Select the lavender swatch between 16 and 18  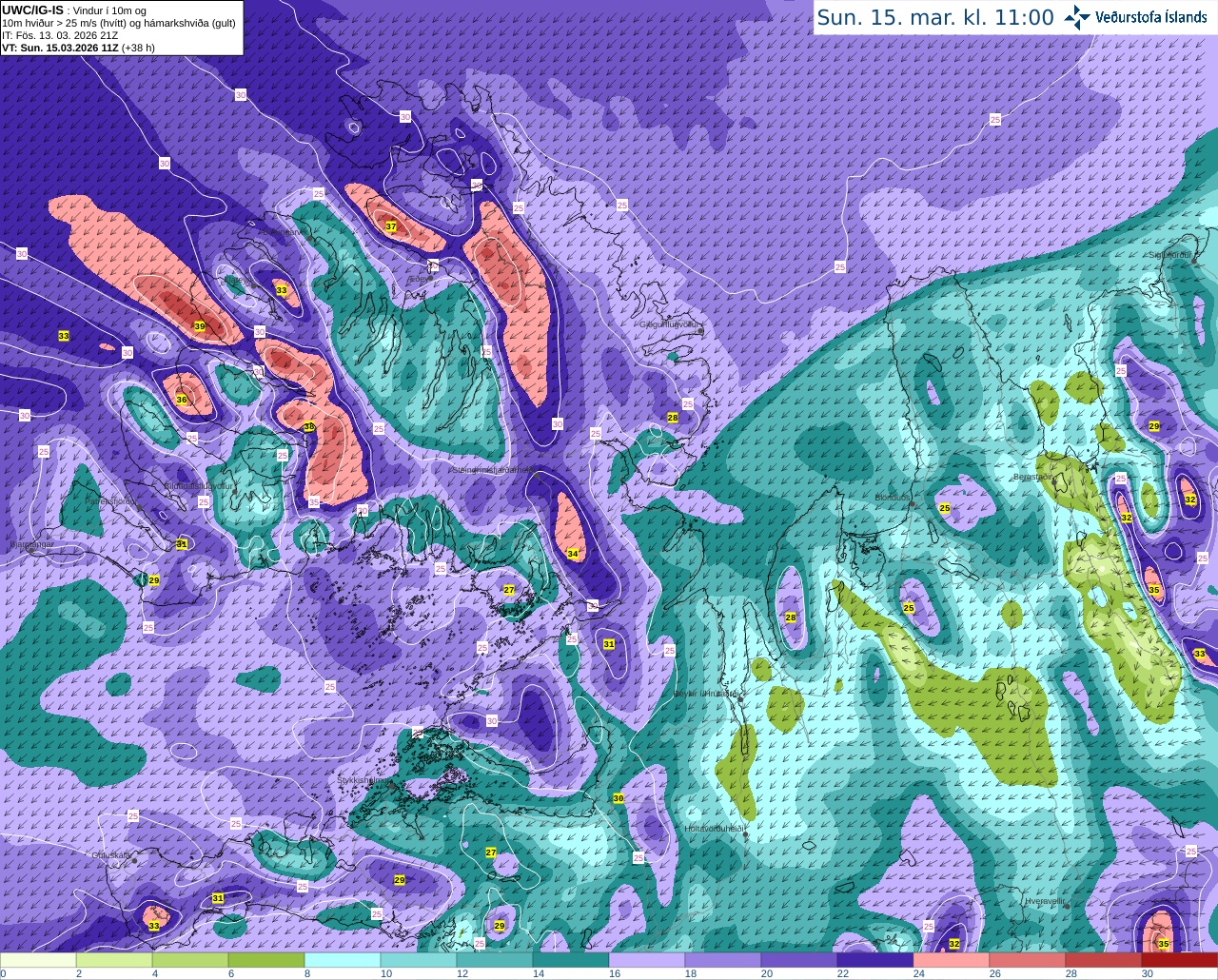647,960
